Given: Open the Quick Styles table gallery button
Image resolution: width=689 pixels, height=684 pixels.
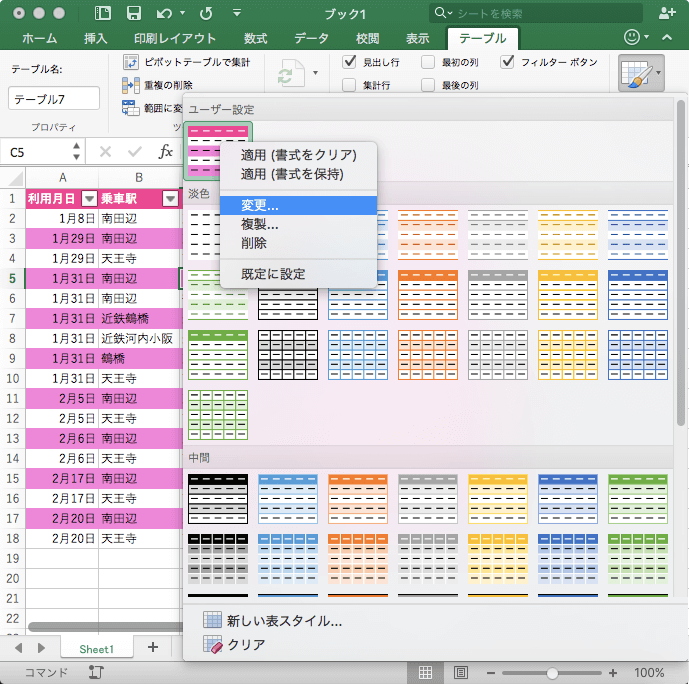Looking at the screenshot, I should coord(641,73).
